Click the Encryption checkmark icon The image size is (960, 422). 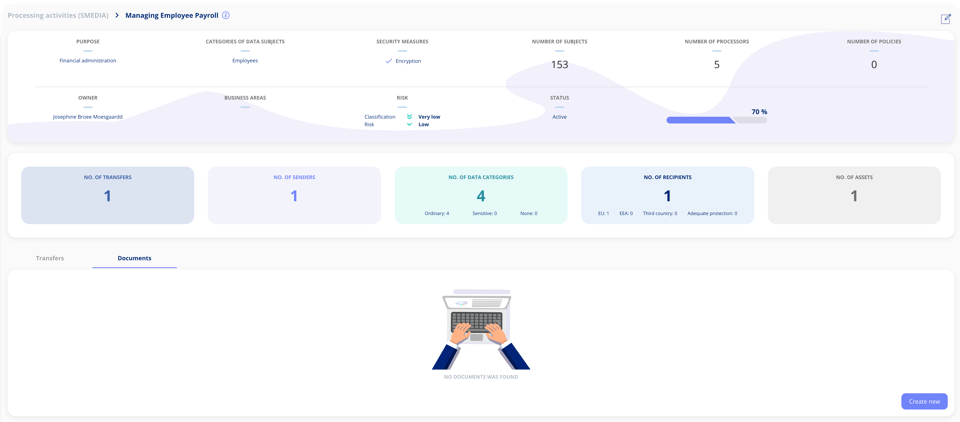[389, 61]
